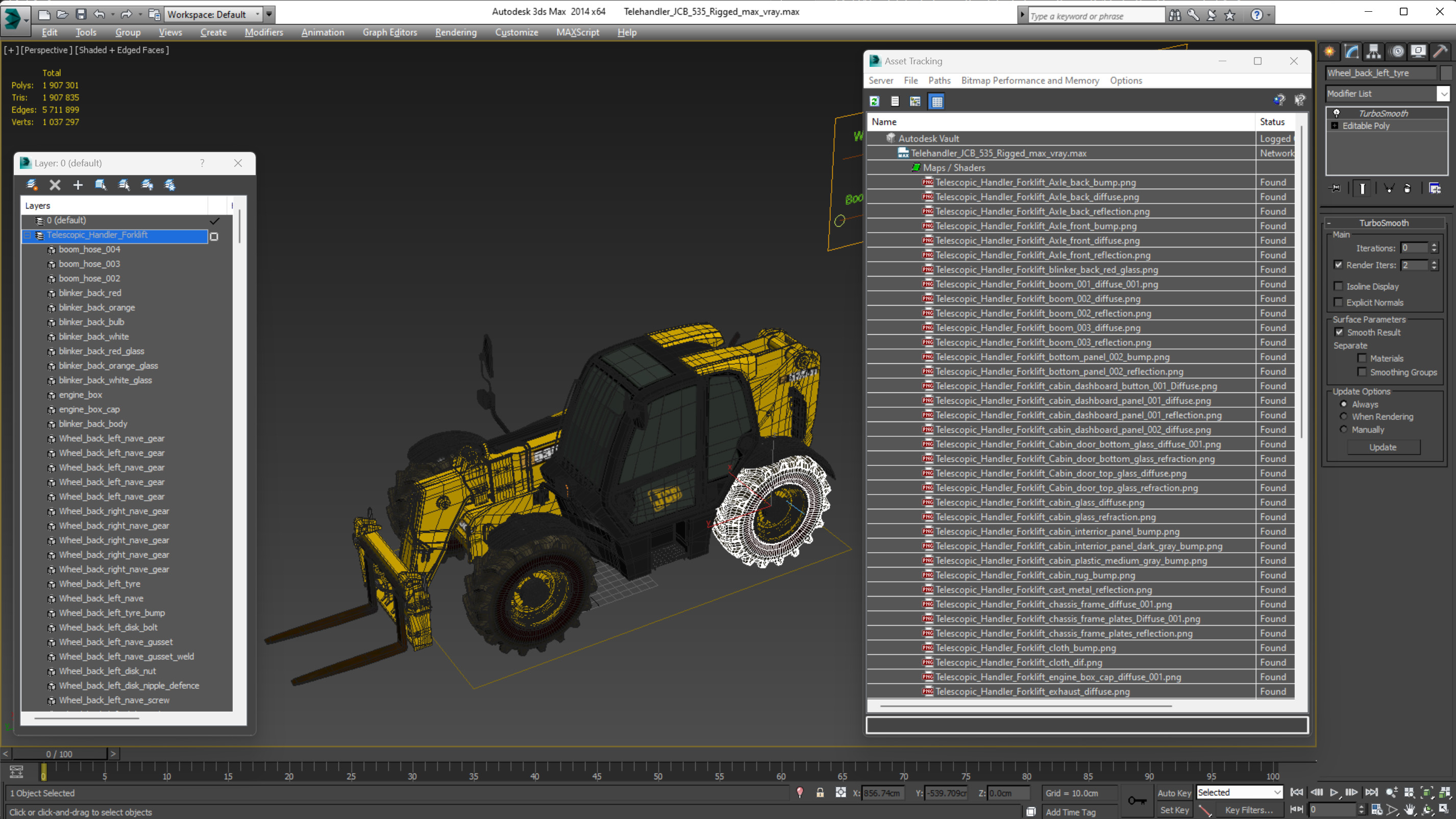The height and width of the screenshot is (819, 1456).
Task: Click Remove modifier trash icon
Action: tap(1408, 188)
